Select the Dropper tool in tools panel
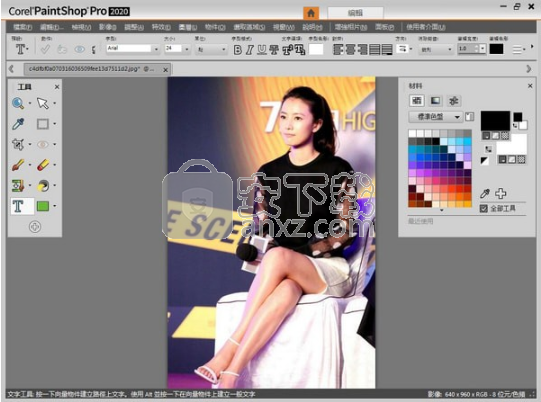The height and width of the screenshot is (402, 541). click(x=18, y=124)
